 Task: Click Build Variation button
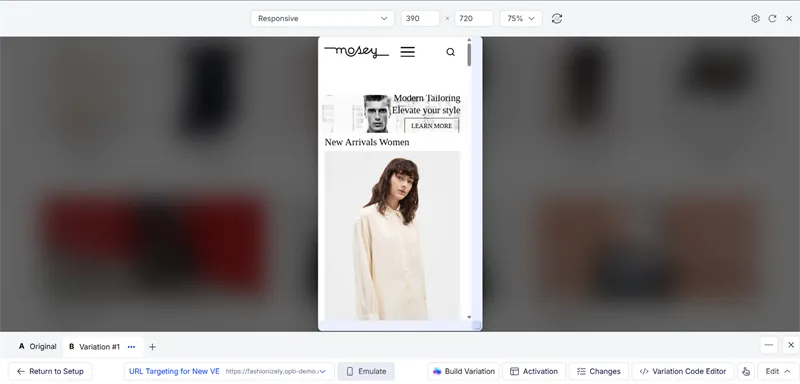coord(463,371)
